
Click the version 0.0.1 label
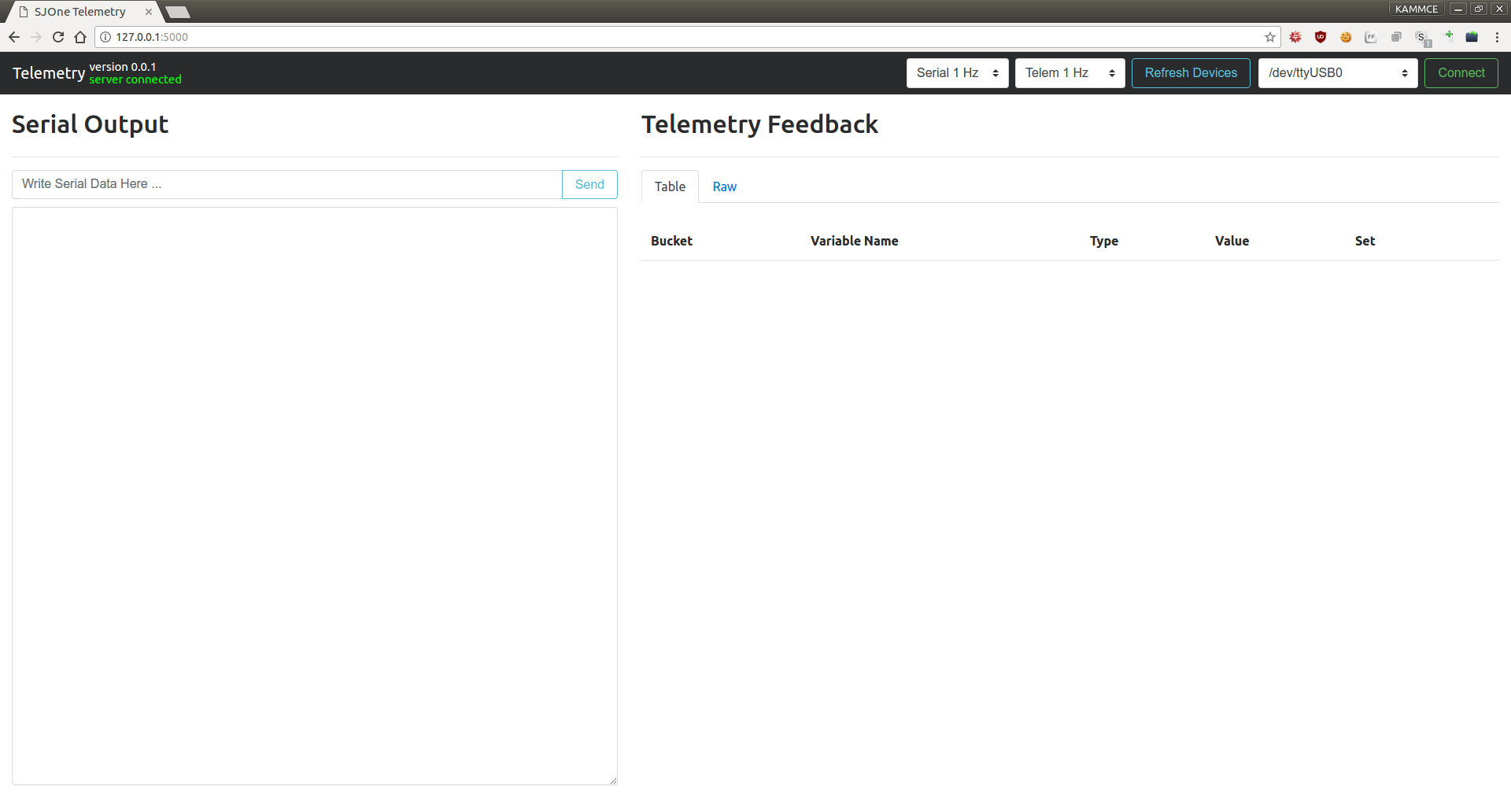pos(123,67)
